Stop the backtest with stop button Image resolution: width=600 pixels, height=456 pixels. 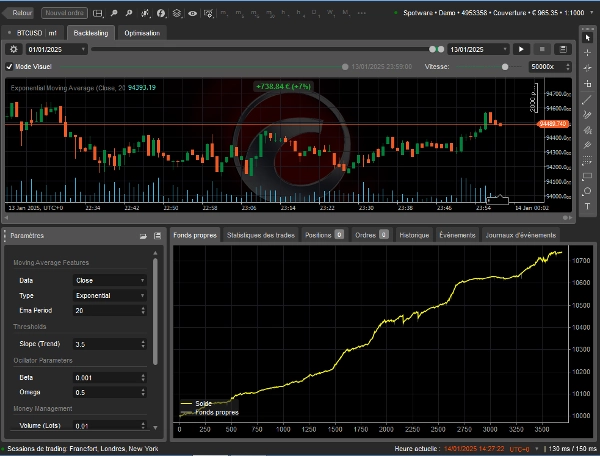click(542, 49)
